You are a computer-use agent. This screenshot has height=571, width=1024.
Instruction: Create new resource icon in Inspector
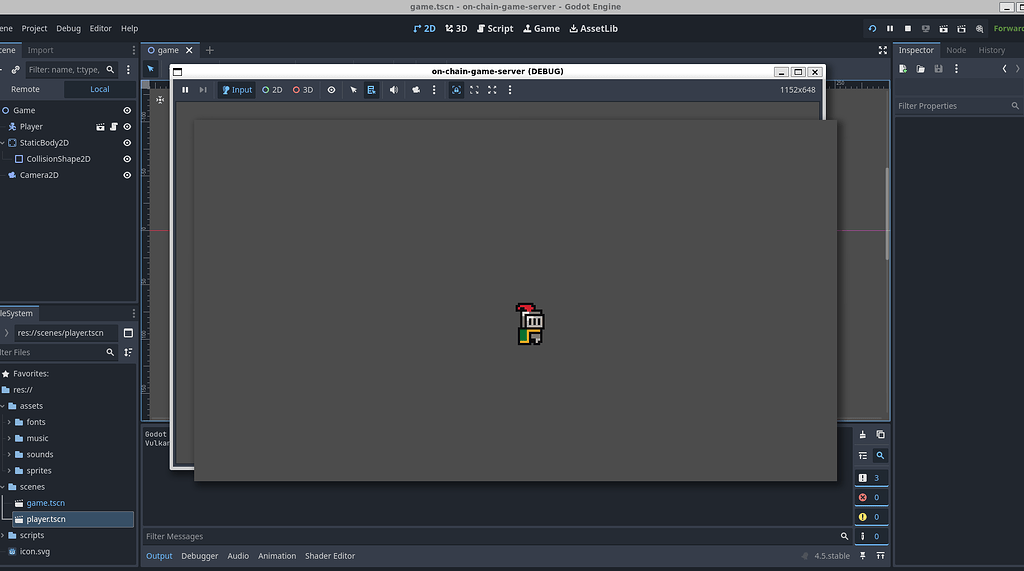pos(903,69)
